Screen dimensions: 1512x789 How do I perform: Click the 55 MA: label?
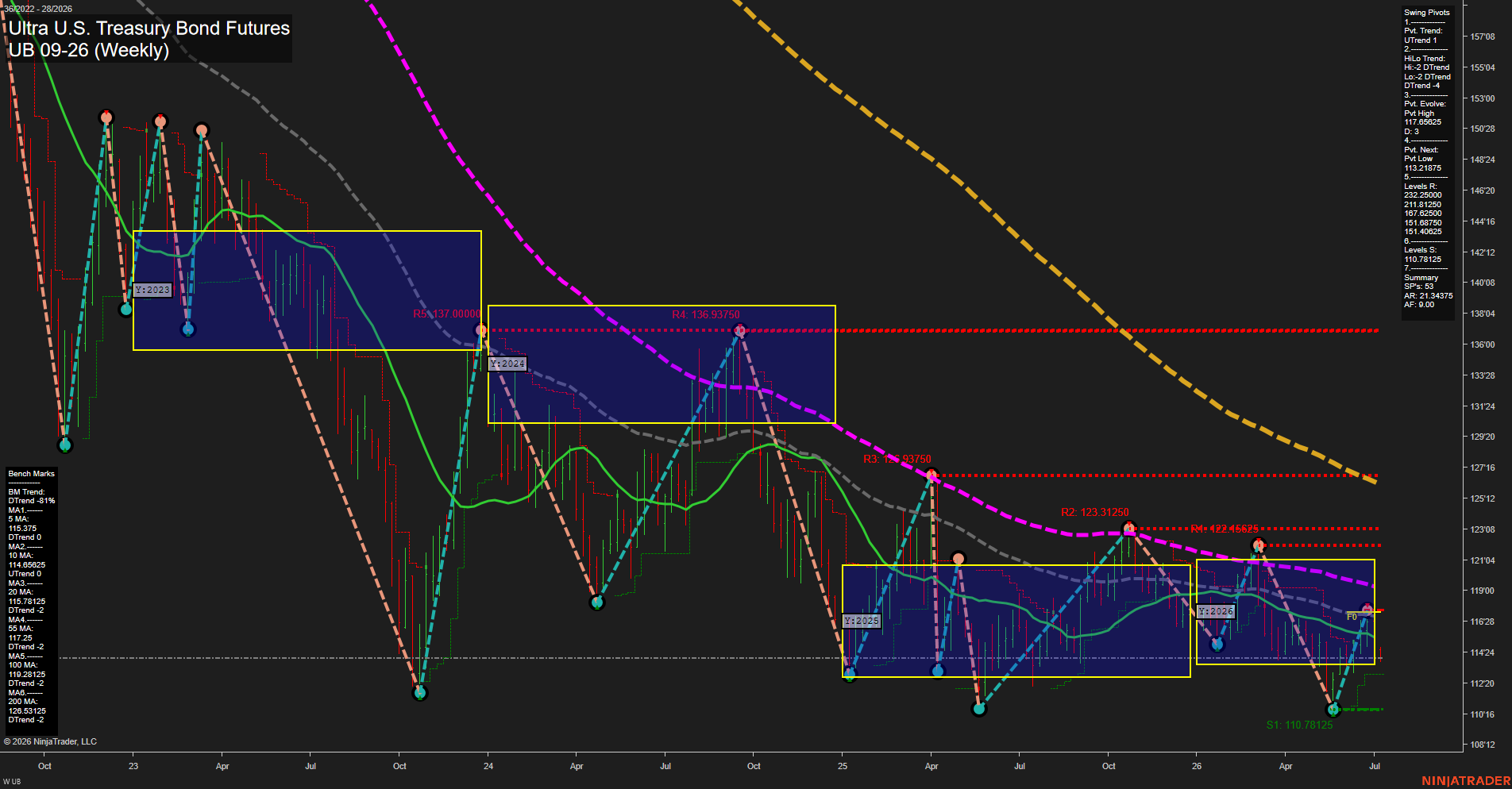point(21,629)
